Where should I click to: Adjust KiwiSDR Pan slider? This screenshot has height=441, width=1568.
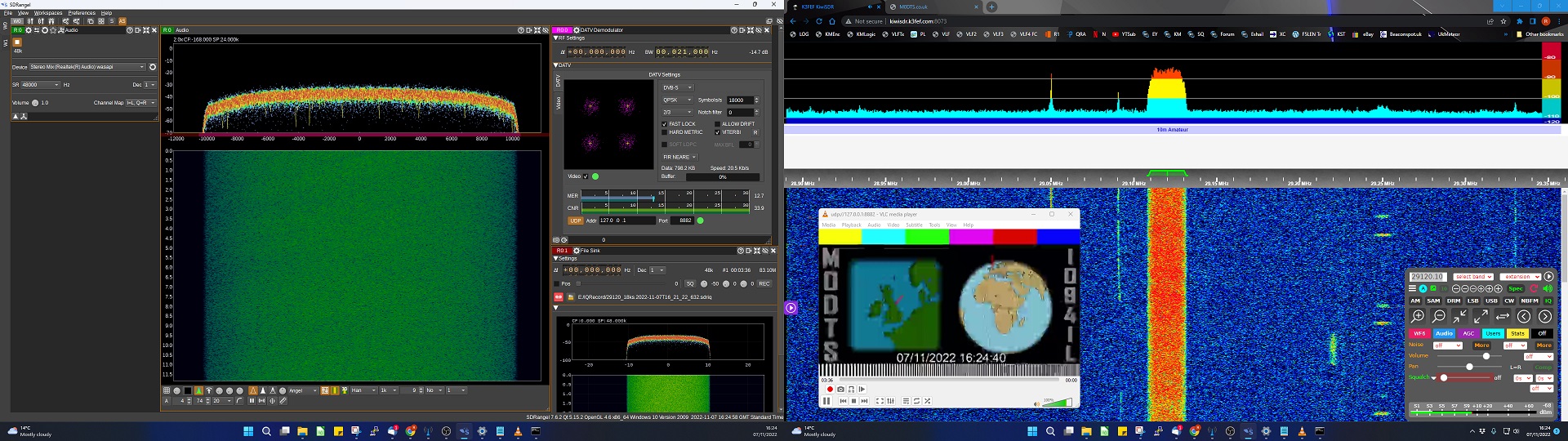(x=1469, y=367)
